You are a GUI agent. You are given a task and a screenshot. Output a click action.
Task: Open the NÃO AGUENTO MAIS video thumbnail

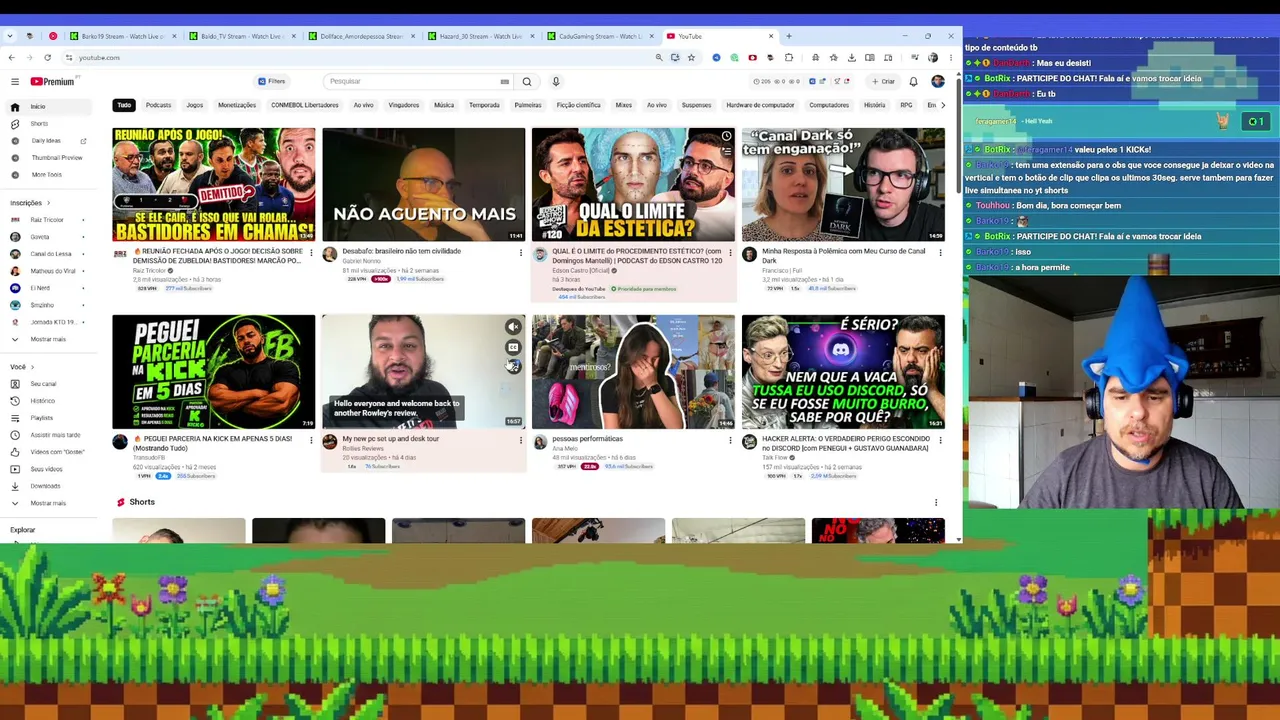tap(424, 185)
